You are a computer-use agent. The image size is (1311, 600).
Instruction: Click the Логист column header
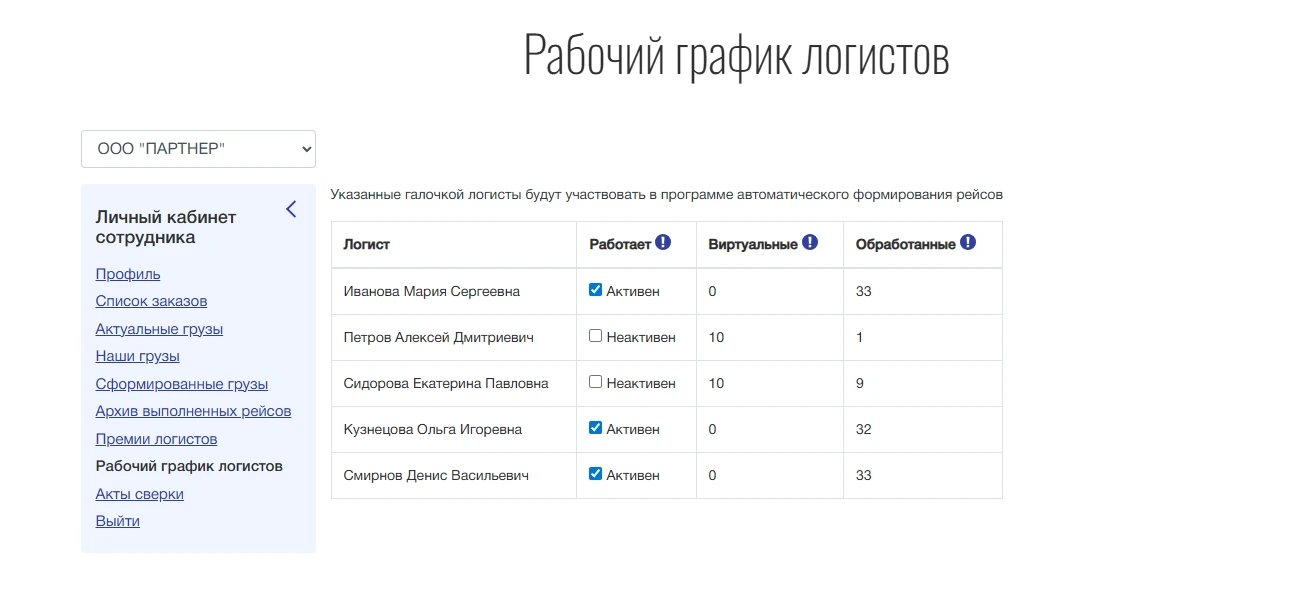(x=367, y=244)
